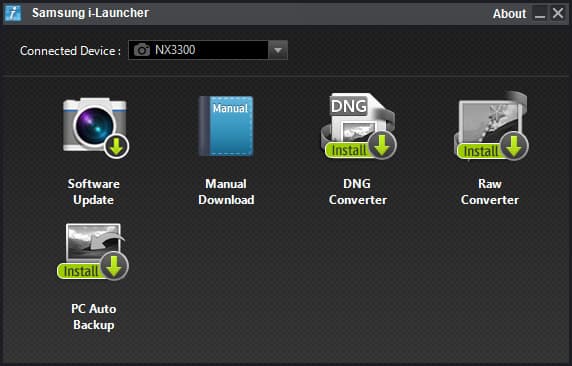The image size is (572, 366).
Task: Click the Software Update text label
Action: coord(93,192)
